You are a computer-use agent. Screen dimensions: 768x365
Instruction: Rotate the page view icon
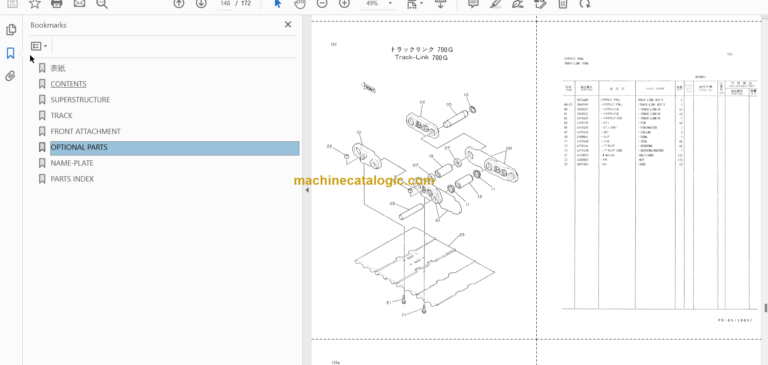pos(585,3)
